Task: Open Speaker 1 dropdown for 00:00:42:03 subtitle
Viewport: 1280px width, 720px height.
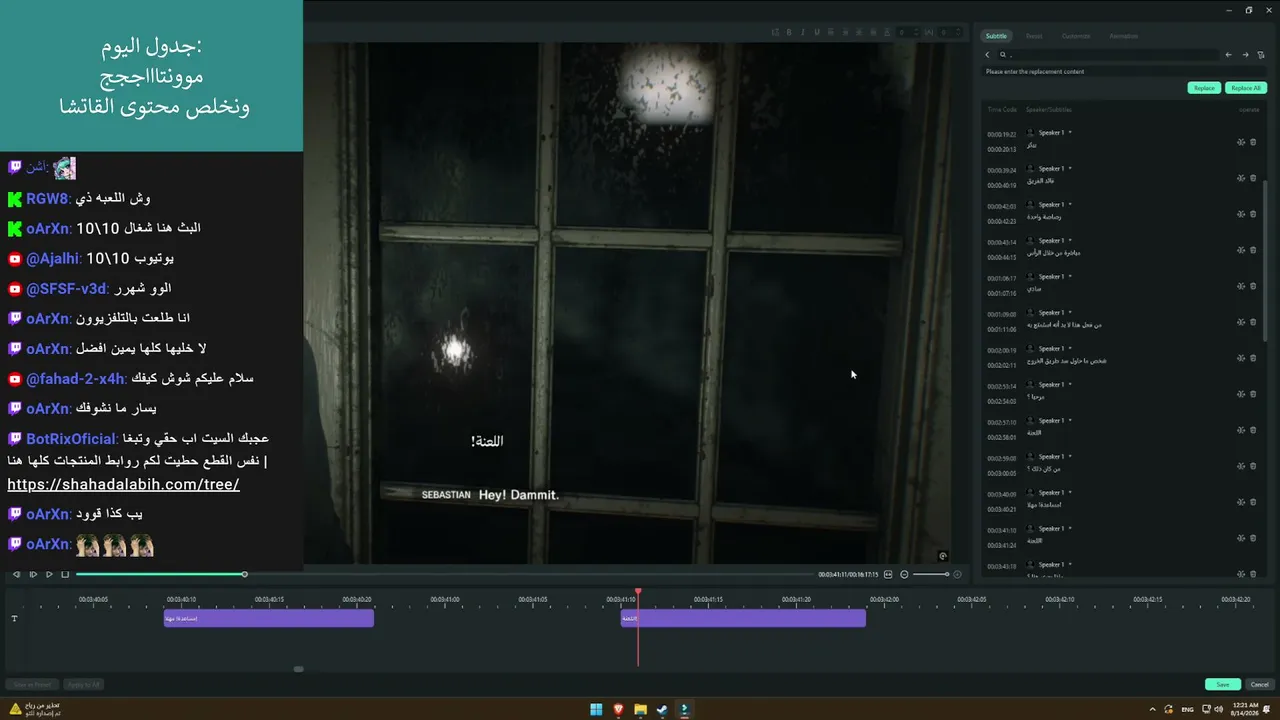Action: 1070,204
